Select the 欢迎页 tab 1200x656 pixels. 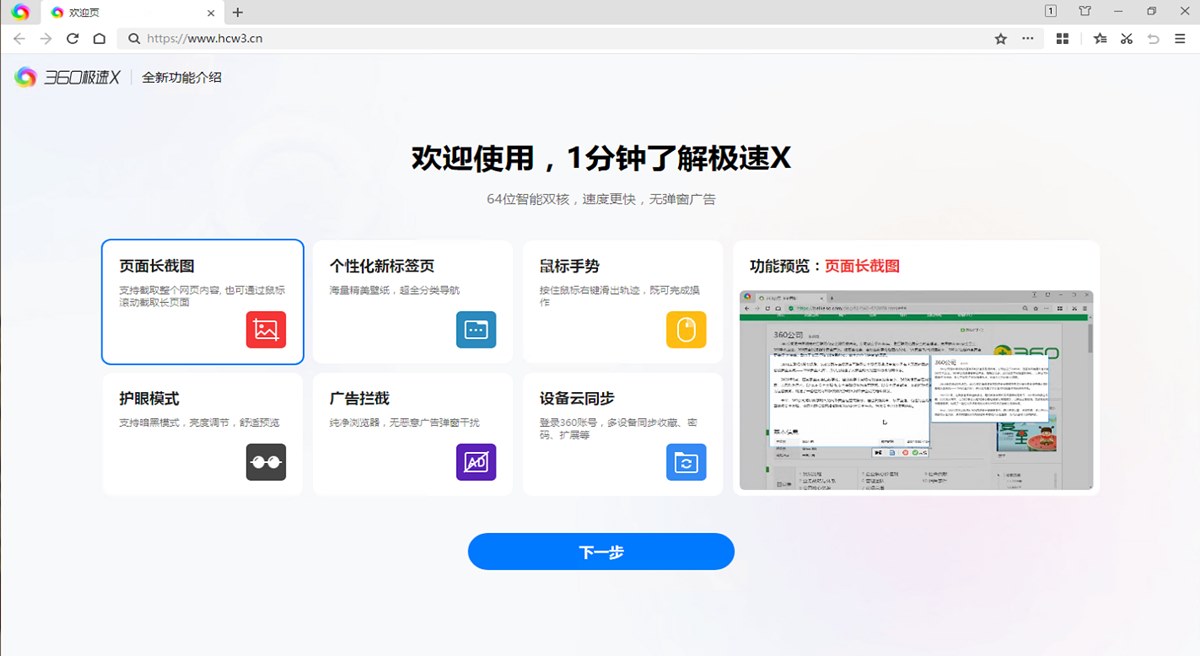tap(133, 12)
